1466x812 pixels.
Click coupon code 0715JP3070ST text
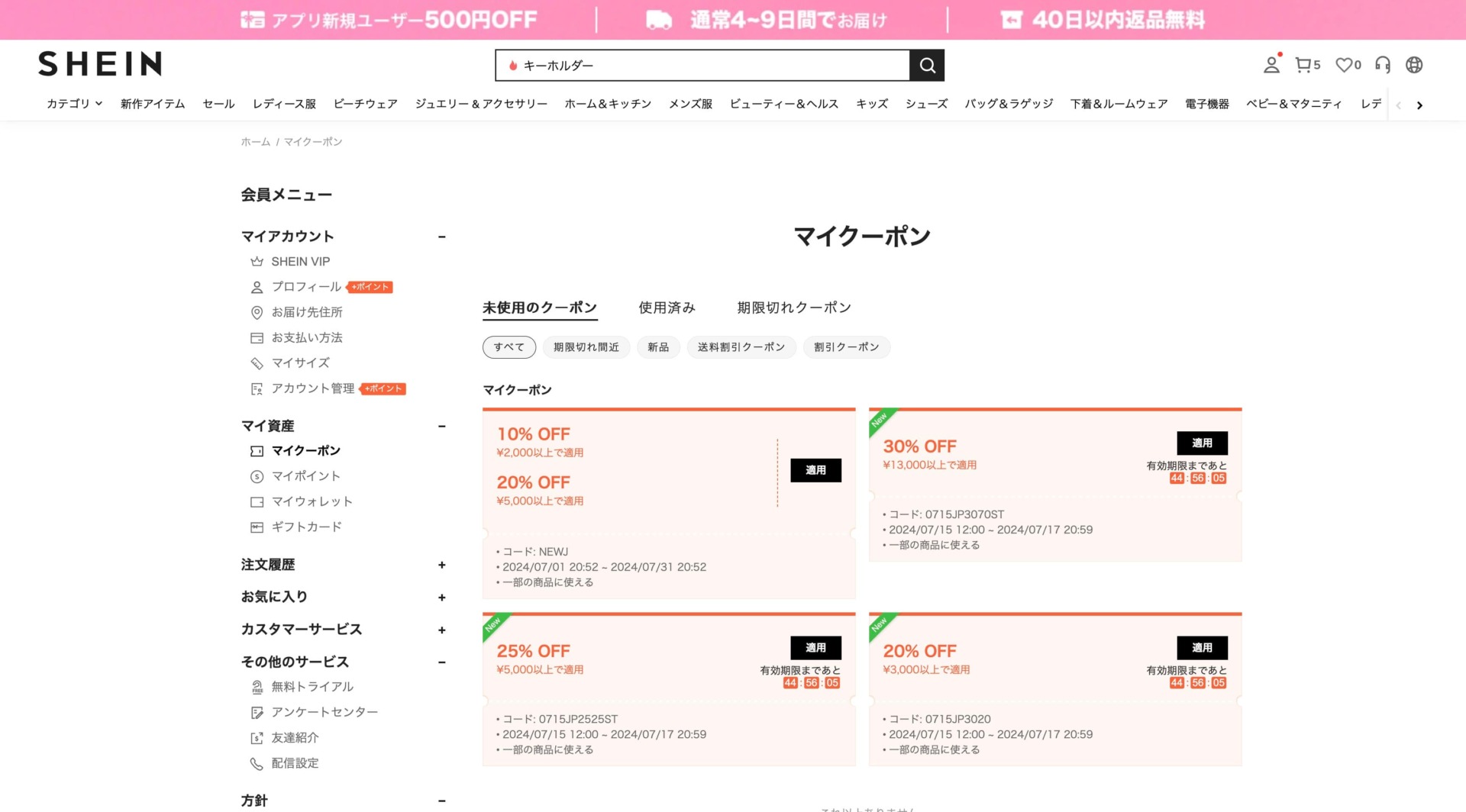964,515
